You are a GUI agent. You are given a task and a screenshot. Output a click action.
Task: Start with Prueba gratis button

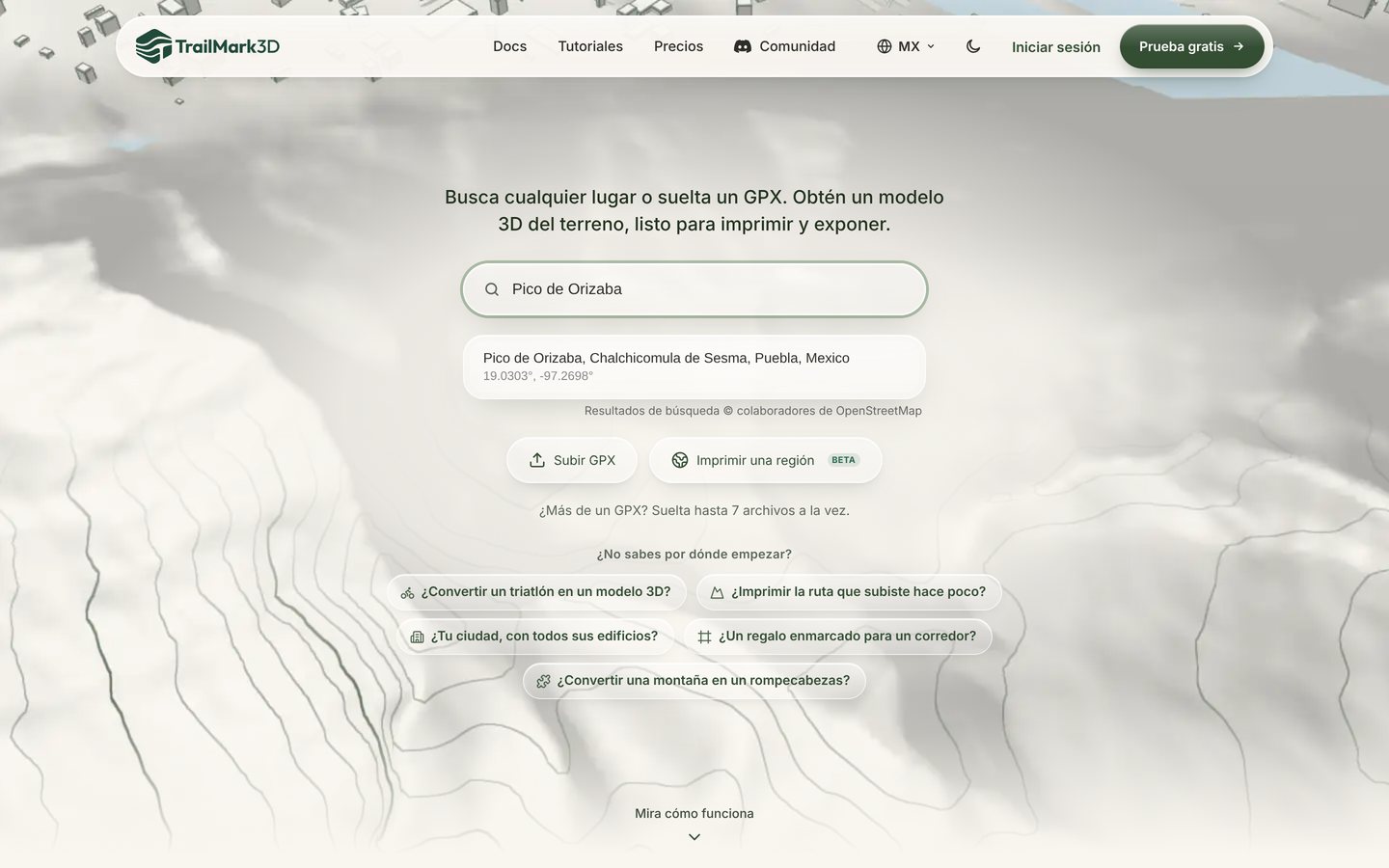(1191, 46)
